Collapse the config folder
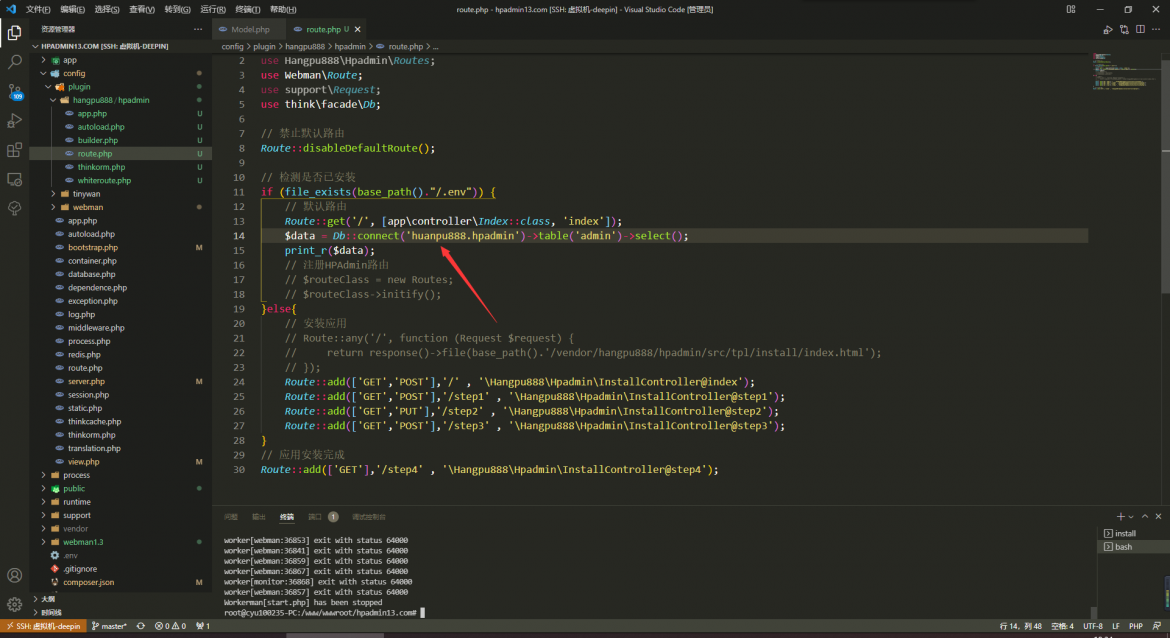The image size is (1170, 638). coord(74,73)
